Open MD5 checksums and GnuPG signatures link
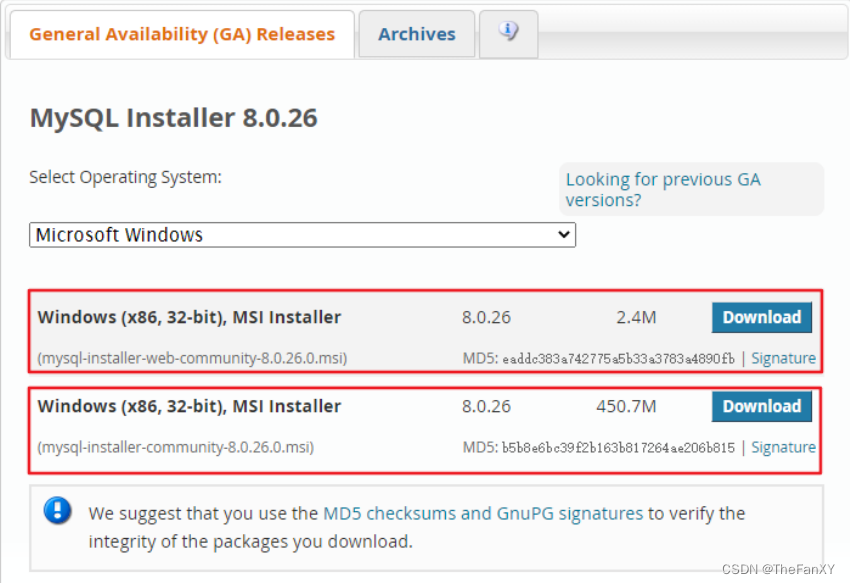 (x=483, y=513)
